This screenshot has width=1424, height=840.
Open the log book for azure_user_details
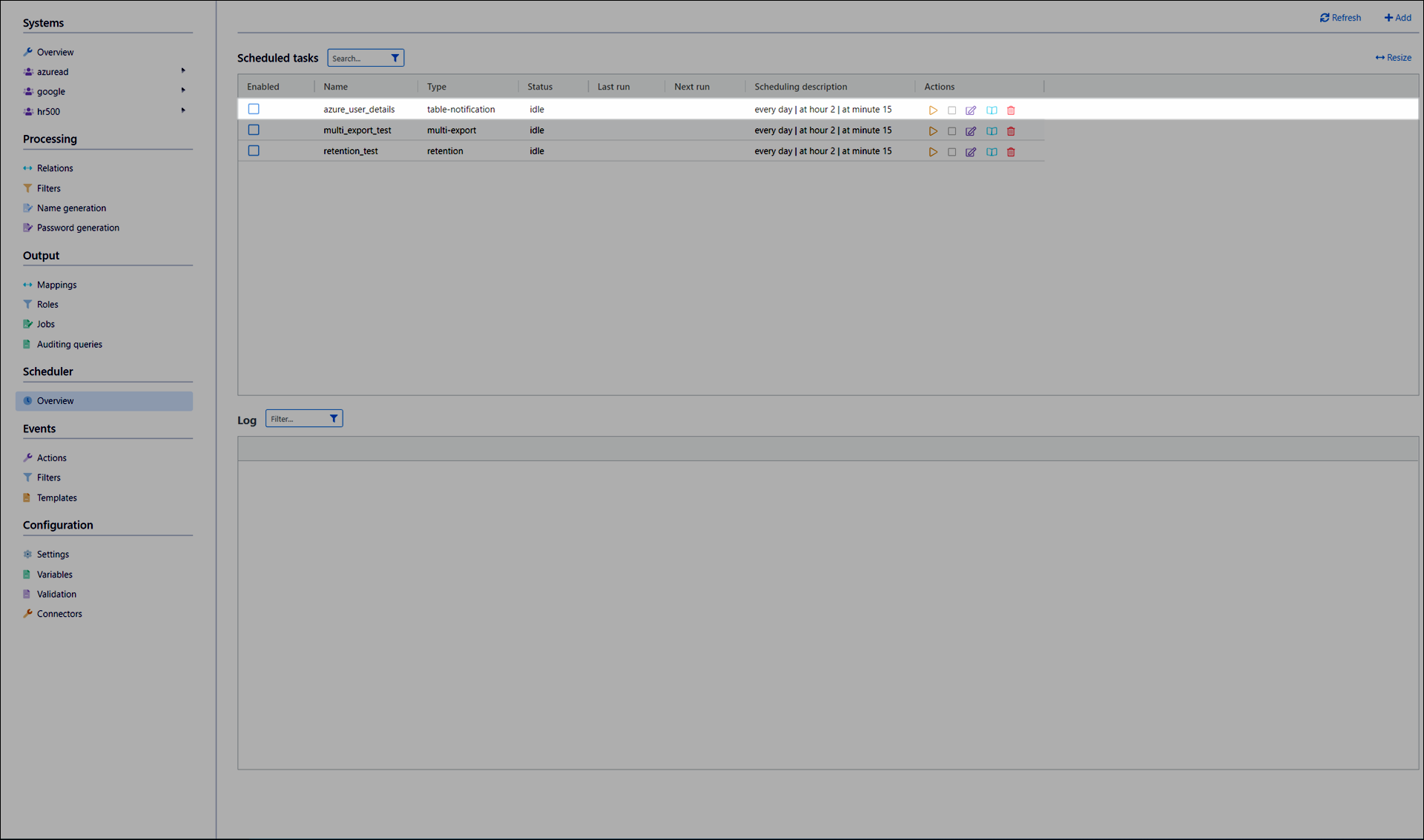pos(992,110)
